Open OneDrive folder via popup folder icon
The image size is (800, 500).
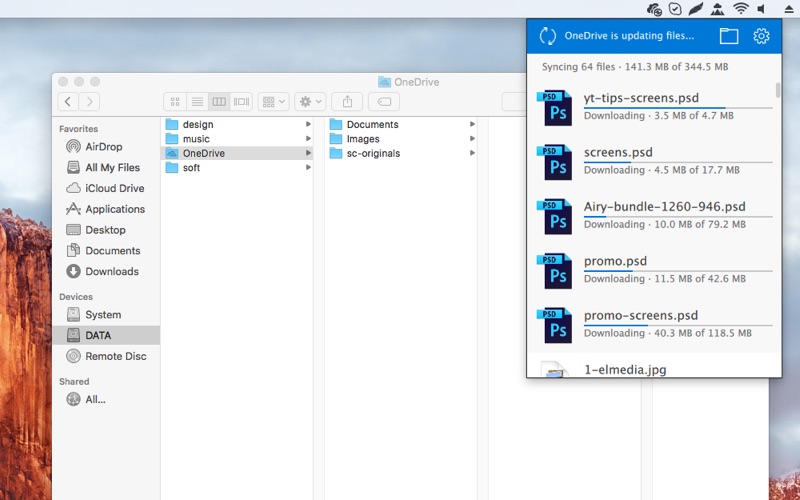[729, 36]
